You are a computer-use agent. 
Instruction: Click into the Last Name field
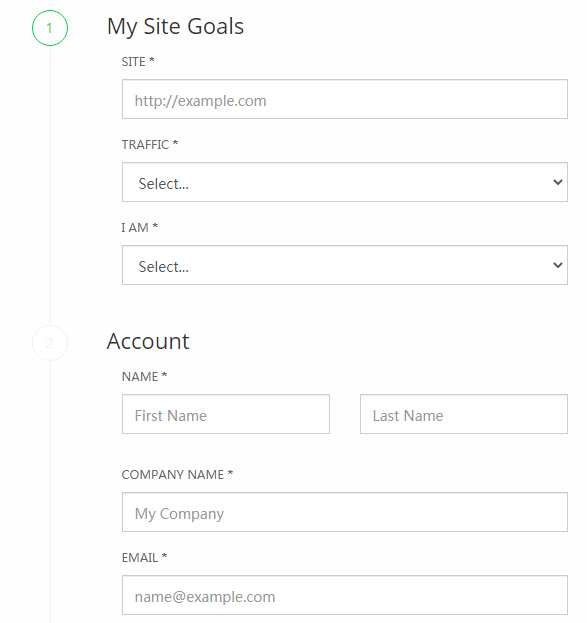[x=464, y=414]
